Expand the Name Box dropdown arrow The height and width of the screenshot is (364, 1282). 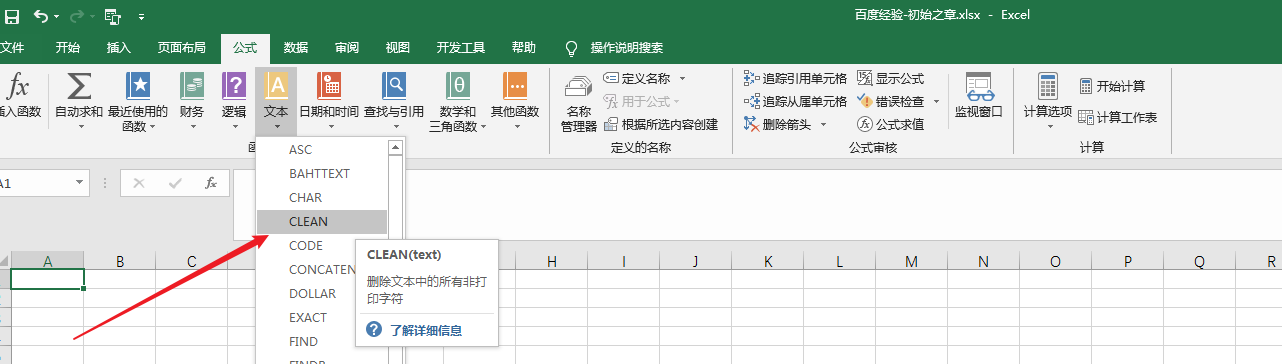[80, 184]
